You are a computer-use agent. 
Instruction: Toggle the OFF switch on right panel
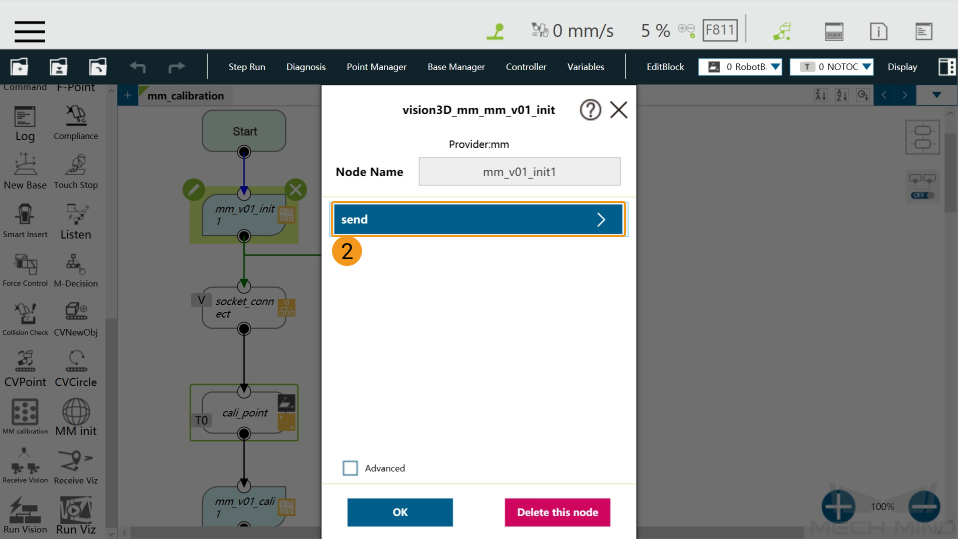(x=923, y=196)
